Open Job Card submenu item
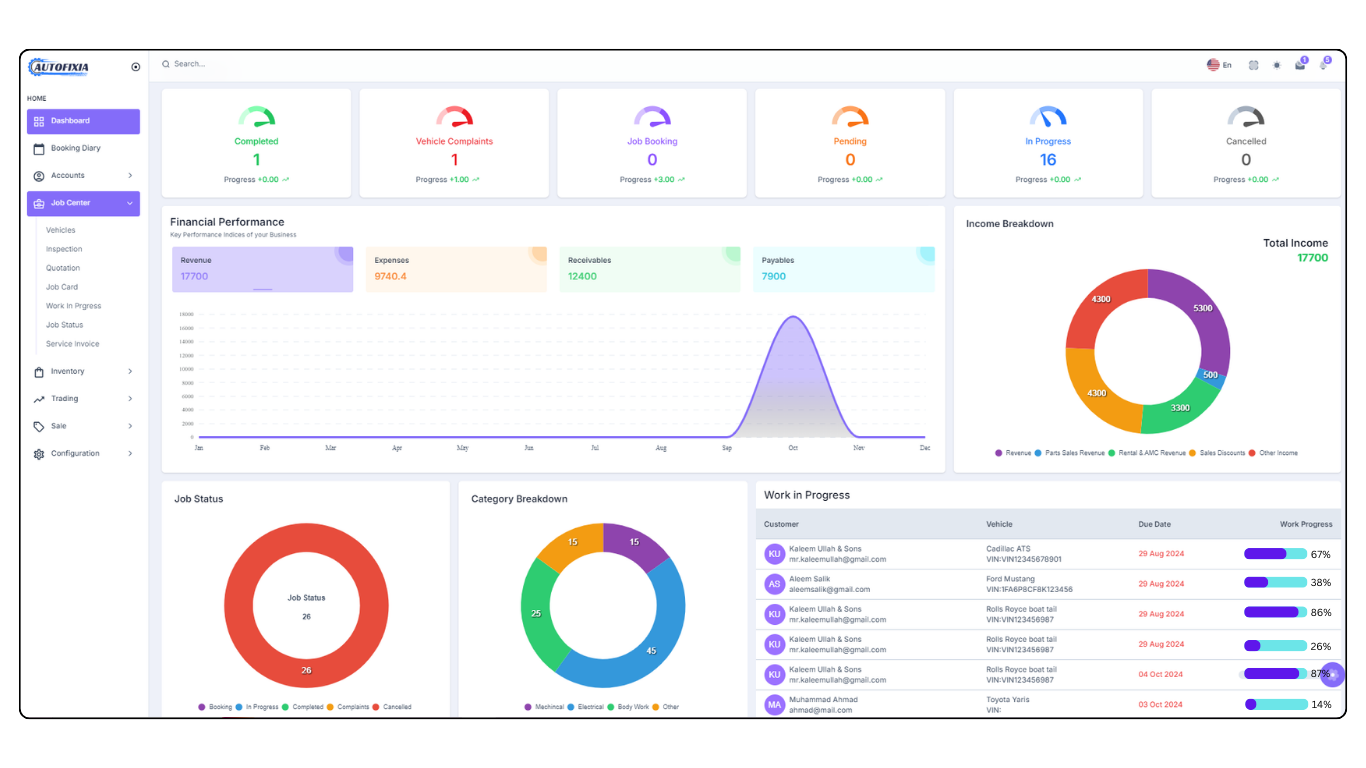Screen dimensions: 1366x768 [x=62, y=287]
